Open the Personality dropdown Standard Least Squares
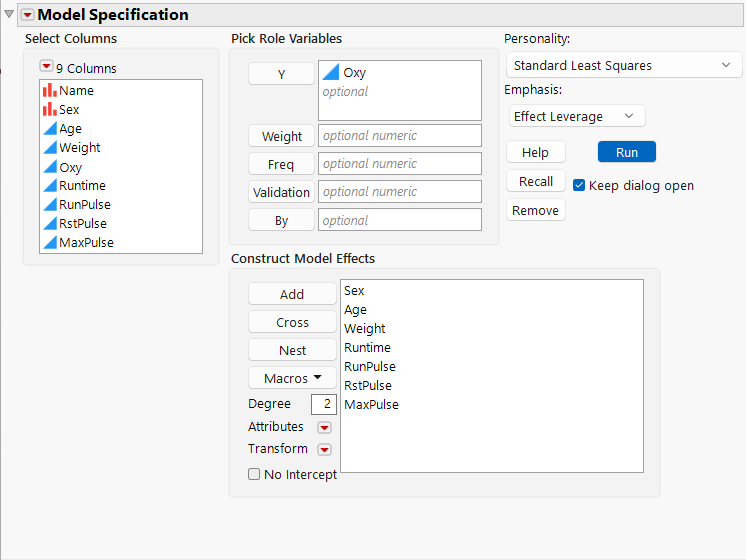This screenshot has height=560, width=746. click(623, 65)
